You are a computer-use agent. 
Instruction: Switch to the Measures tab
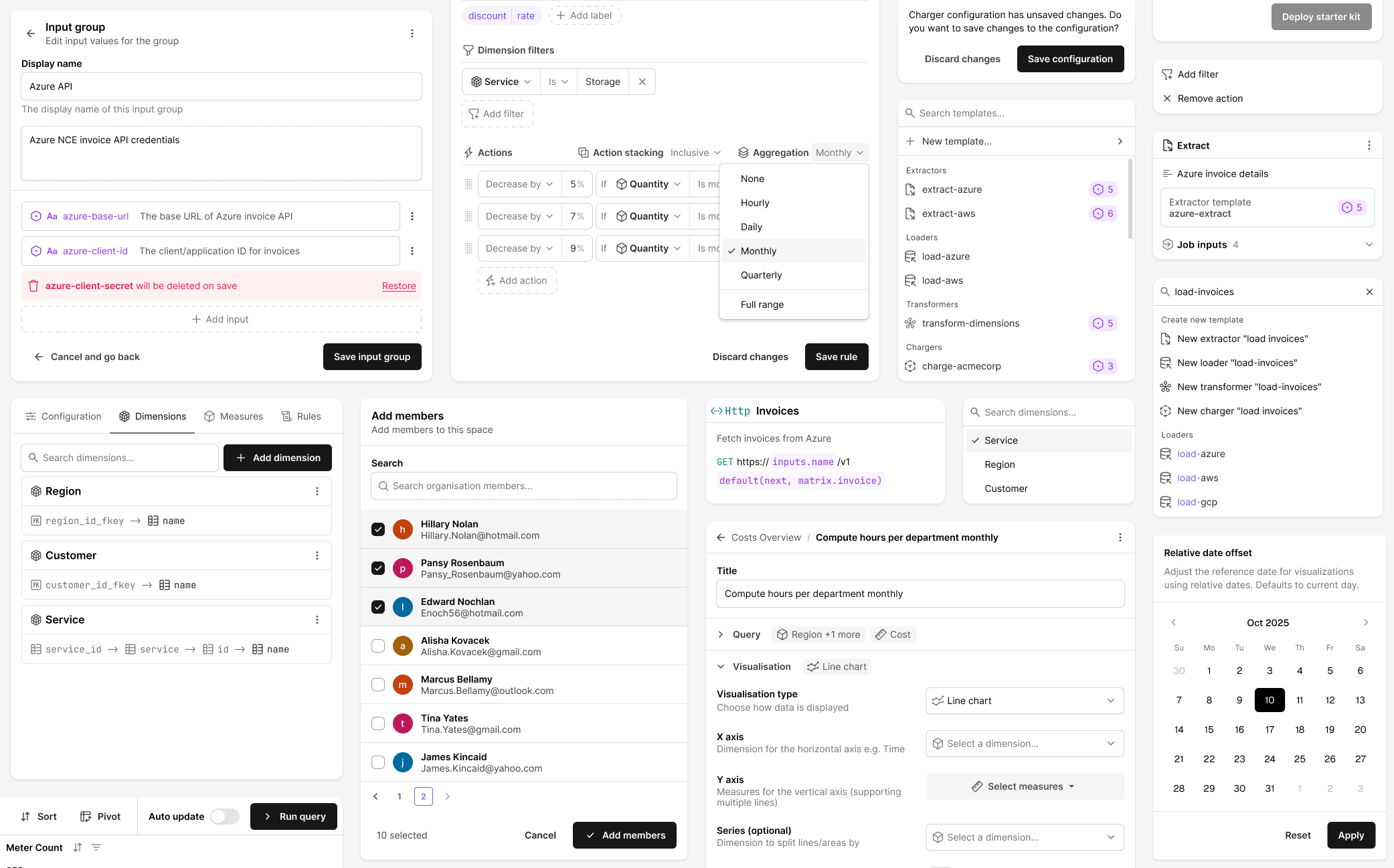coord(234,416)
